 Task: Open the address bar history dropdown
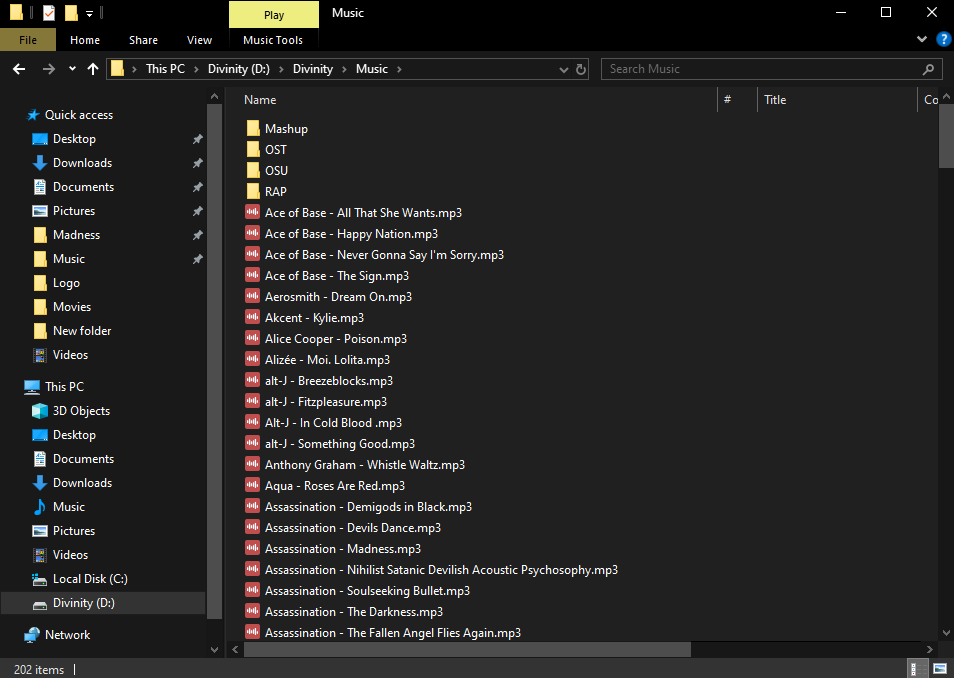563,69
